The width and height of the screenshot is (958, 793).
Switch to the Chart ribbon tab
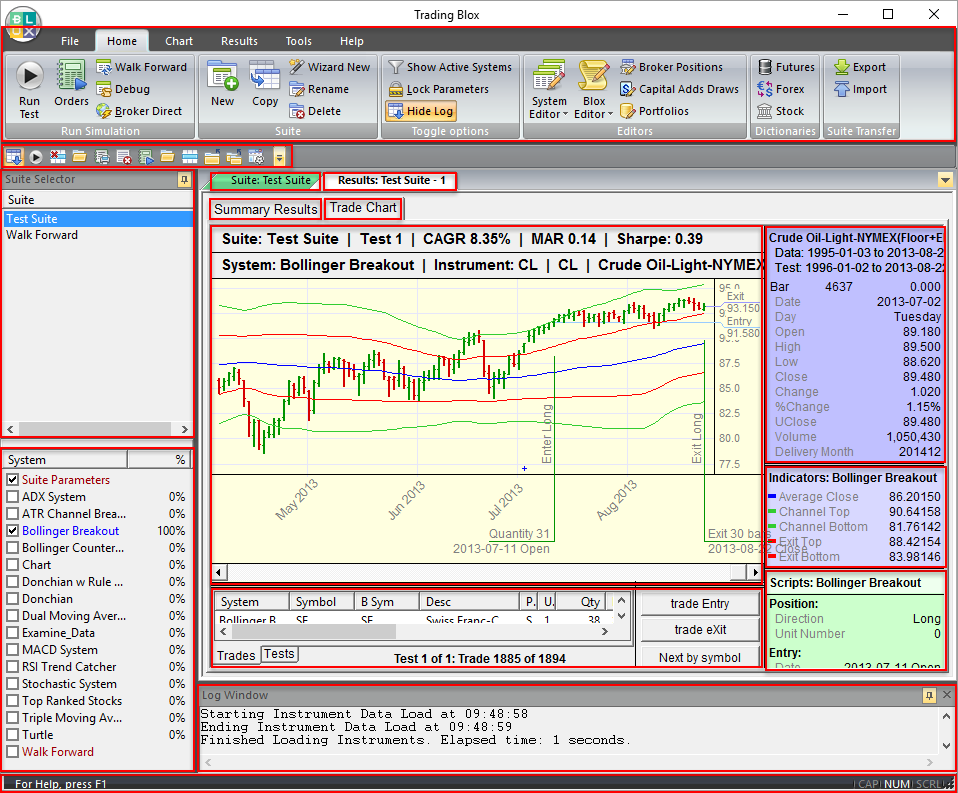pyautogui.click(x=178, y=41)
